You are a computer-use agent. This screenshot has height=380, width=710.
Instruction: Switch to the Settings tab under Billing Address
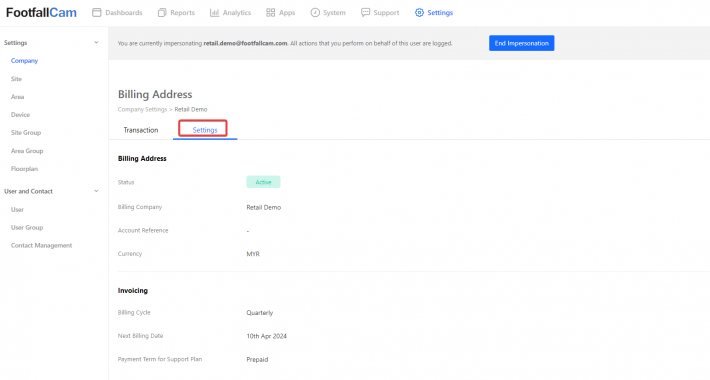(205, 130)
